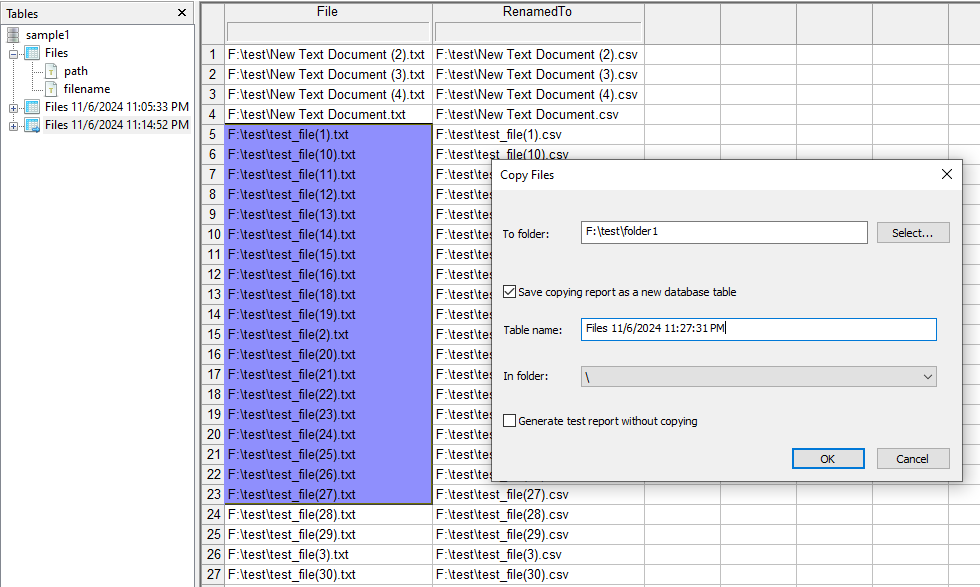Click the Files table icon
Screen dimensions: 980x587
point(31,53)
